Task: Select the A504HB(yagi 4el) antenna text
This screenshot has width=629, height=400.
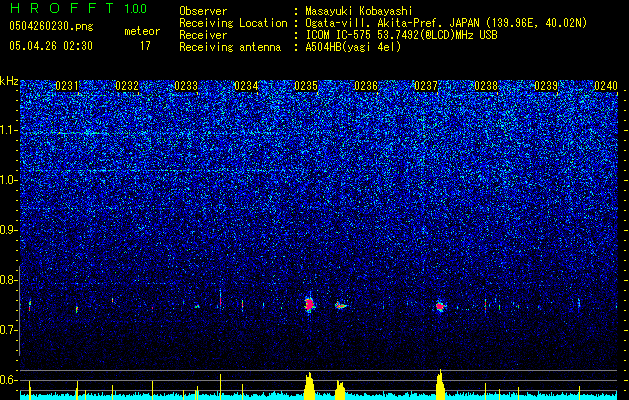Action: [353, 47]
